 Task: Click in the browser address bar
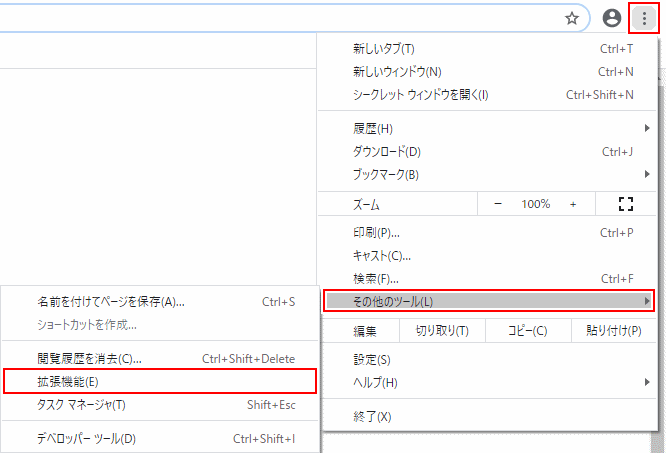[x=280, y=18]
